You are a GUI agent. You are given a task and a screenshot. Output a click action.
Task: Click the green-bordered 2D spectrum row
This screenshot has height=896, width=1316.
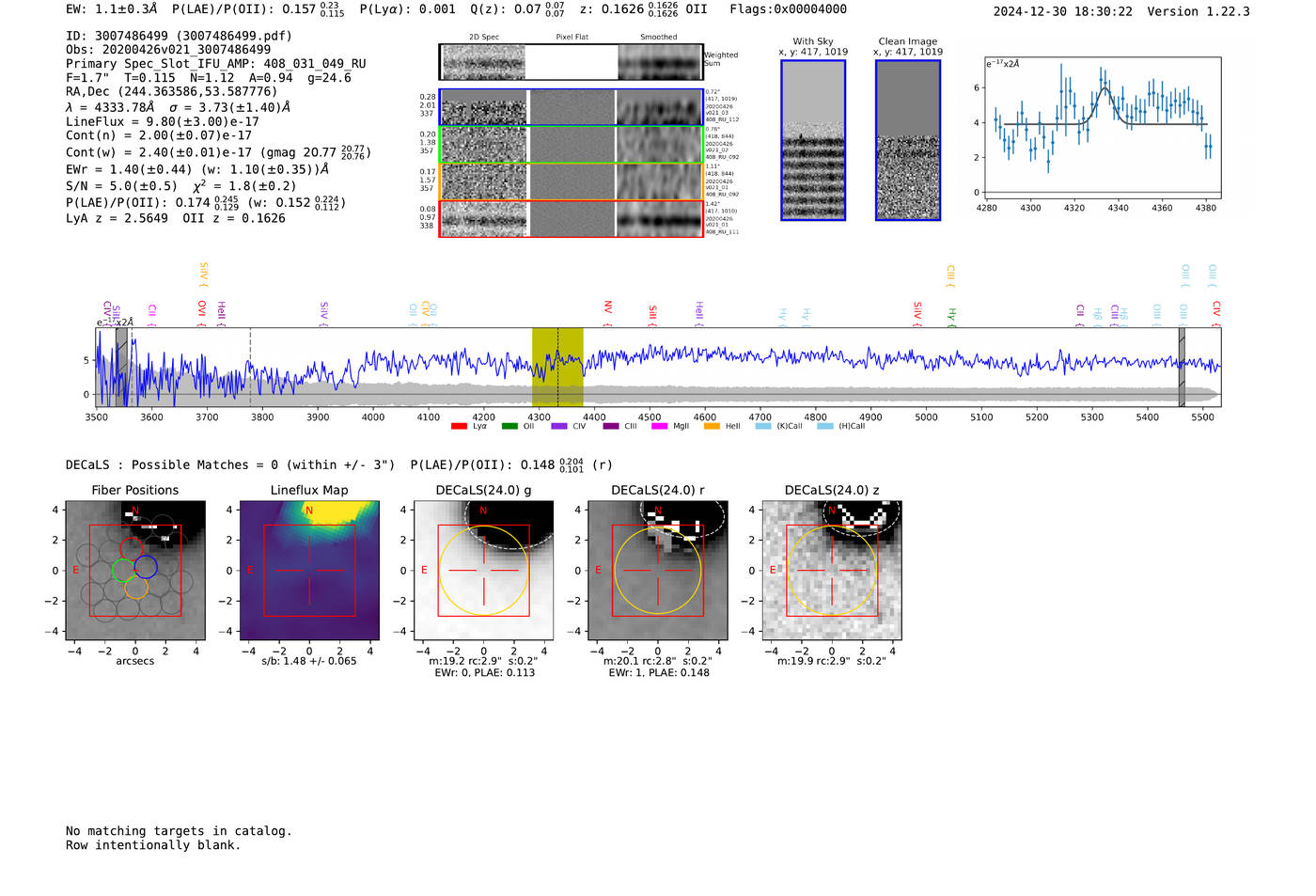point(571,144)
